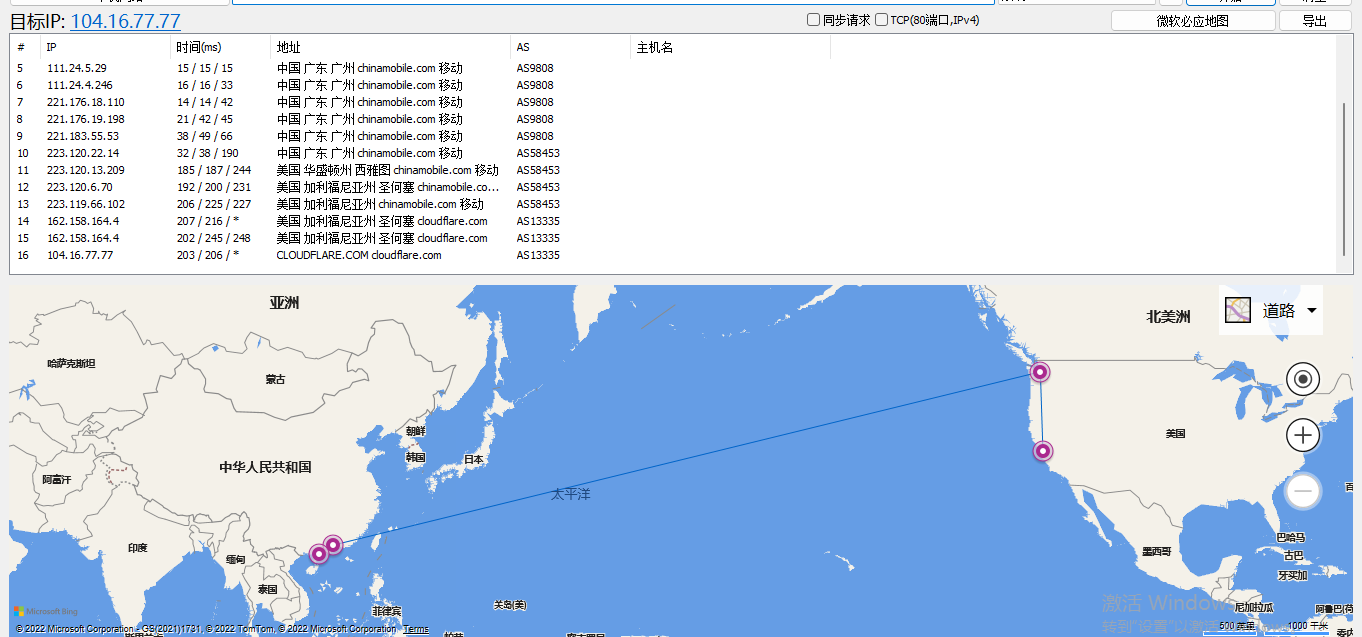Click the road map style thumbnail icon

click(x=1238, y=310)
